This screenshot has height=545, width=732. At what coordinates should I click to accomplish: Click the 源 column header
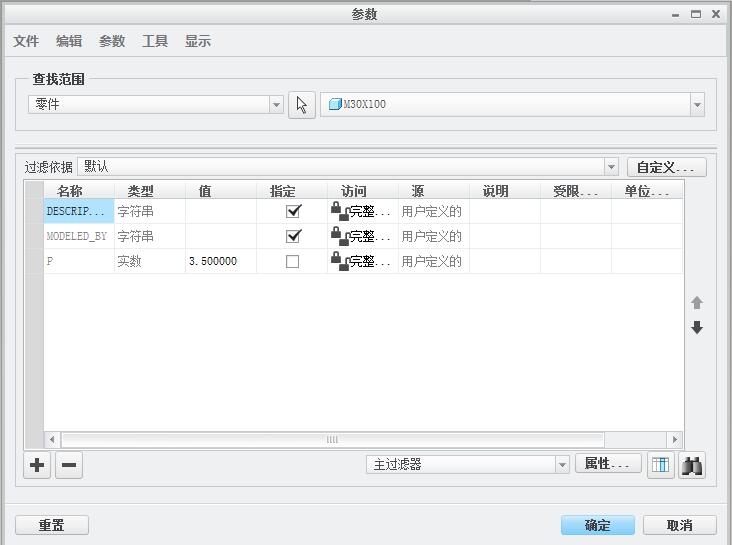(434, 191)
